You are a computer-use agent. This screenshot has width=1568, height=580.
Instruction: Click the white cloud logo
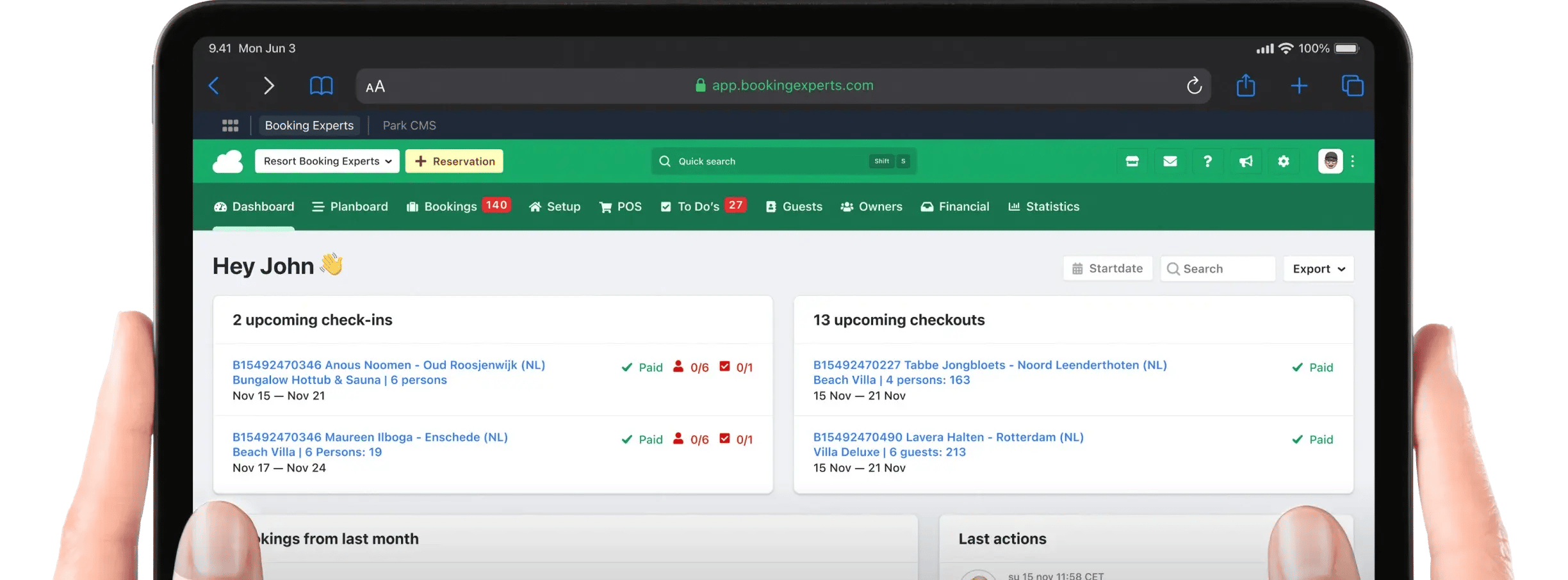click(x=227, y=161)
